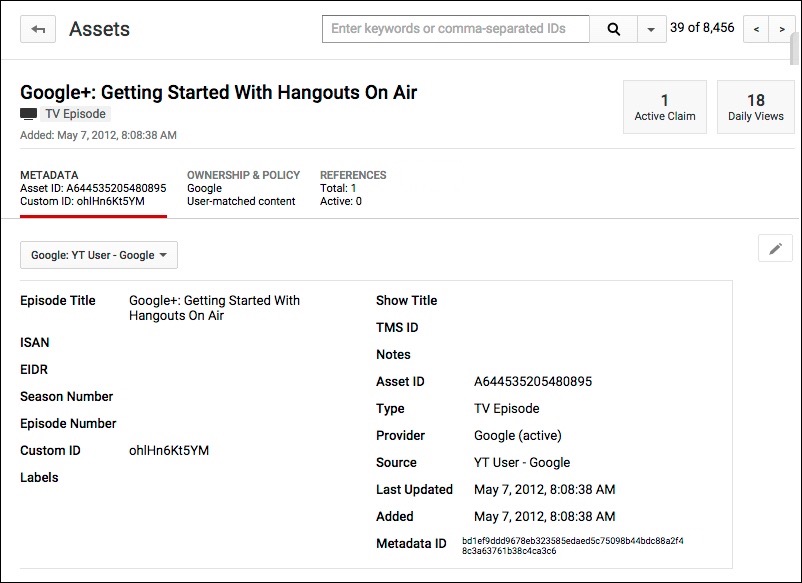Click the Custom ID value ohlHn6Kt5YM in the details table
The width and height of the screenshot is (802, 583).
pos(169,451)
